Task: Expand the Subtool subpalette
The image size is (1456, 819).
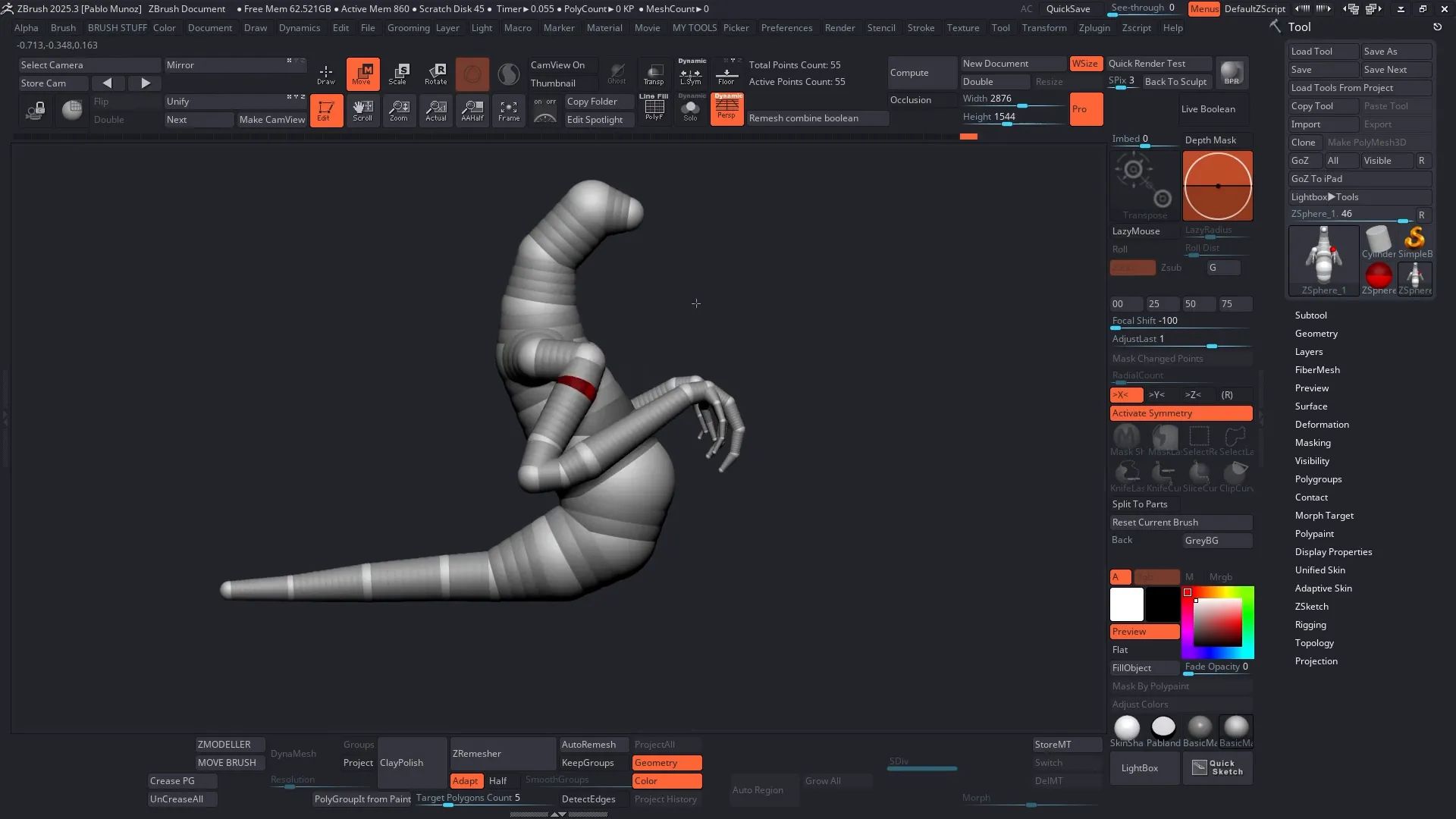Action: 1310,315
